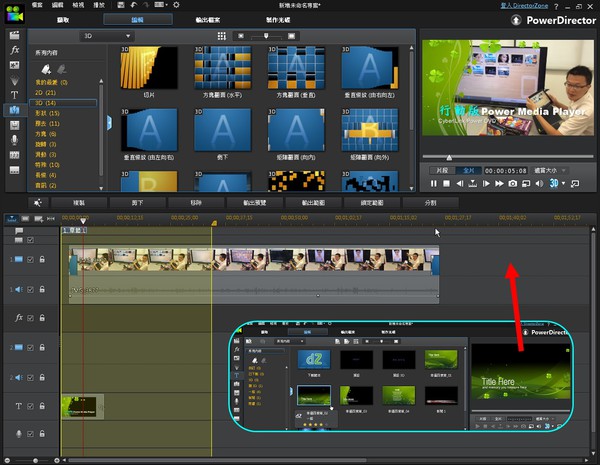Uncheck video track 1 enable checkbox
This screenshot has height=465, width=600.
click(x=30, y=259)
